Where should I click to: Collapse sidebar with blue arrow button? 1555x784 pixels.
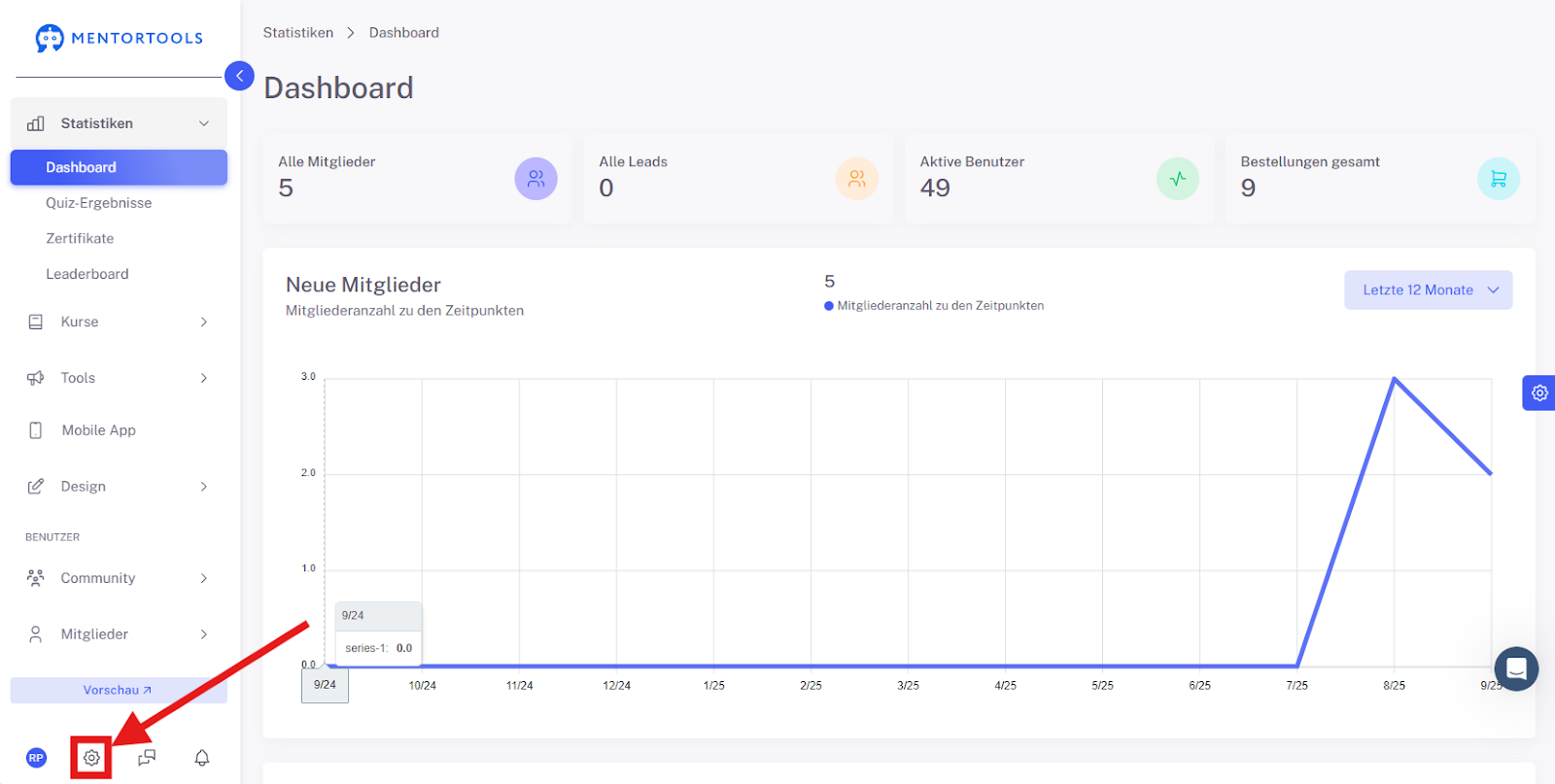(239, 76)
